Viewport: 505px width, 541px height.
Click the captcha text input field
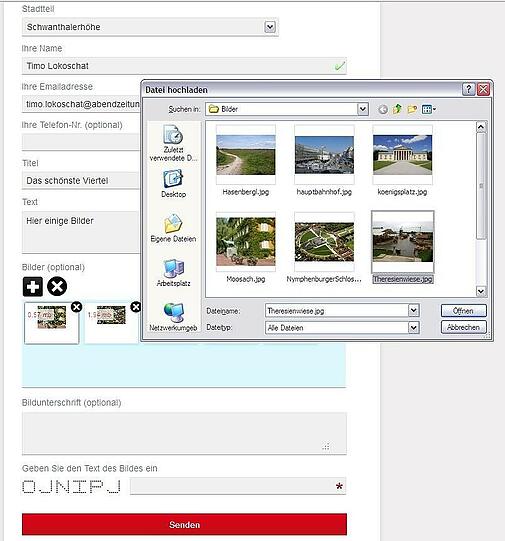(238, 486)
